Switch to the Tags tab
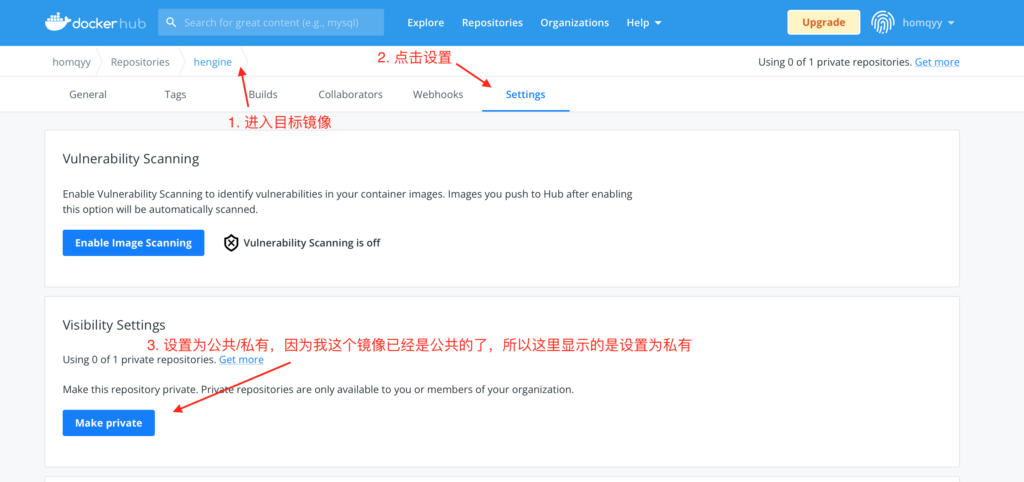This screenshot has width=1024, height=482. pyautogui.click(x=175, y=95)
